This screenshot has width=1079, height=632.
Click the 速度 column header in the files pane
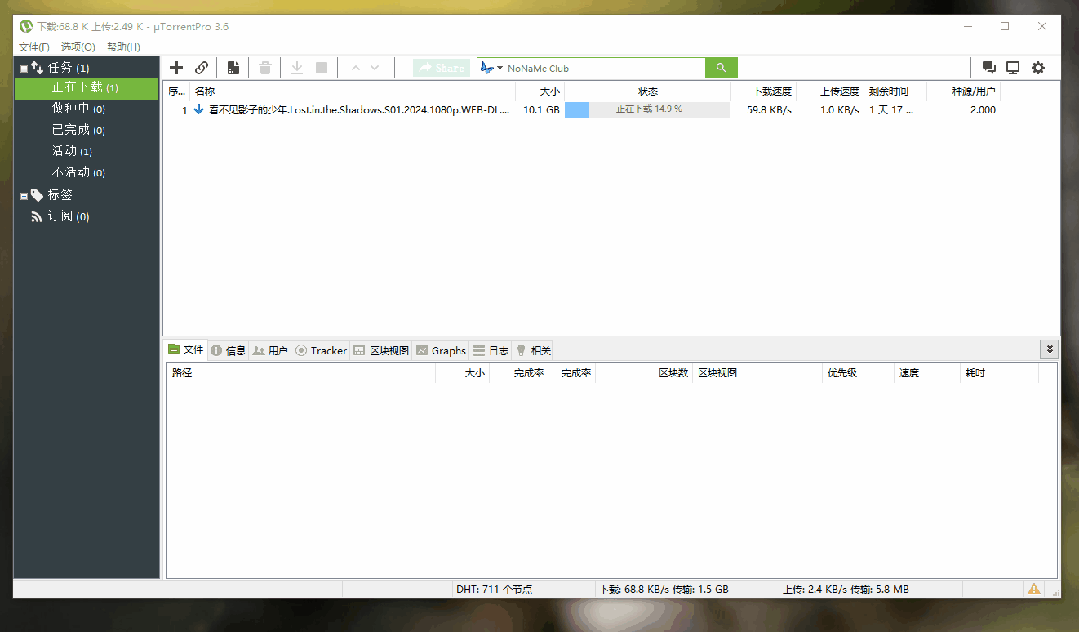point(927,372)
